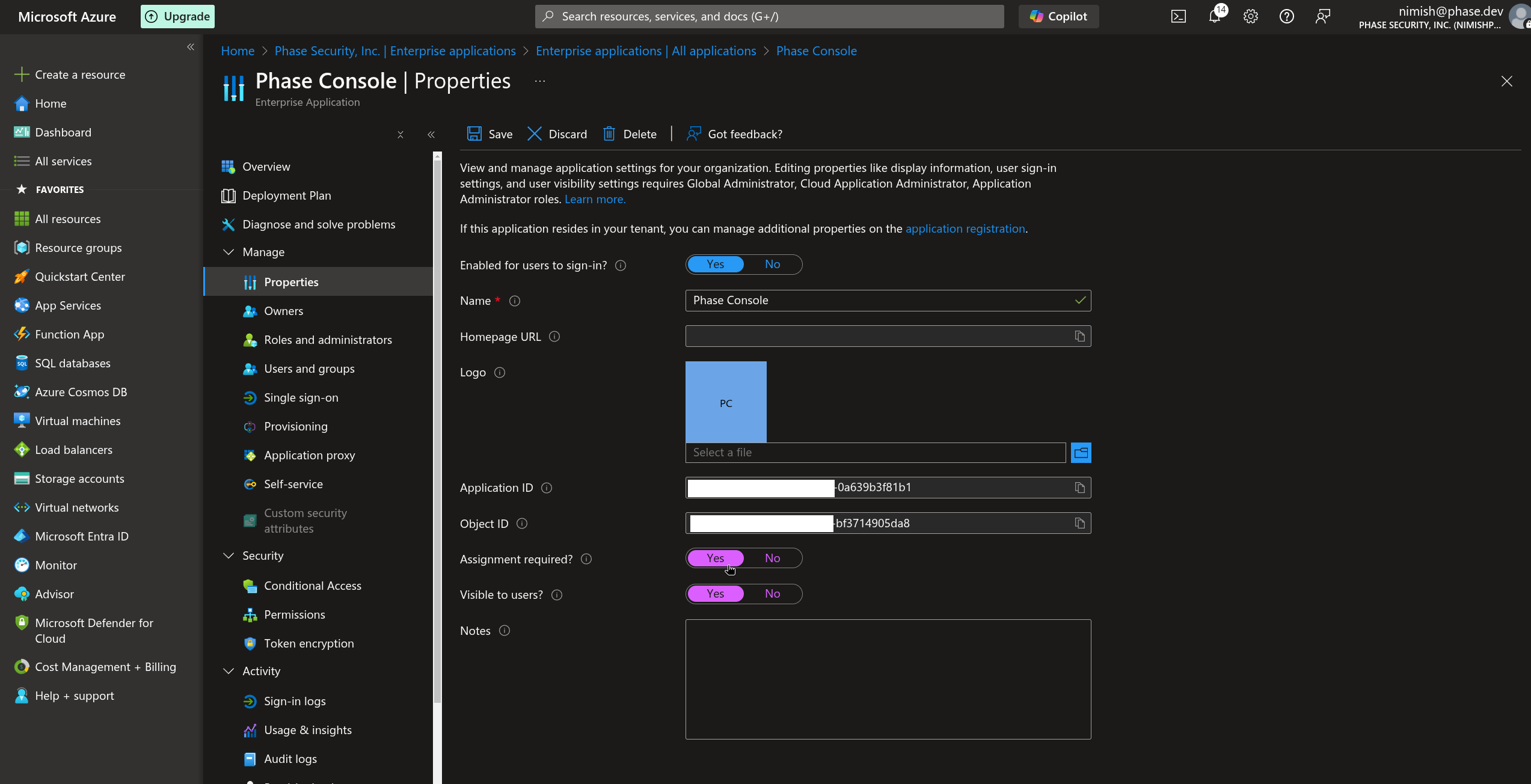1531x784 pixels.
Task: Show info tooltip for Notes
Action: coord(505,631)
